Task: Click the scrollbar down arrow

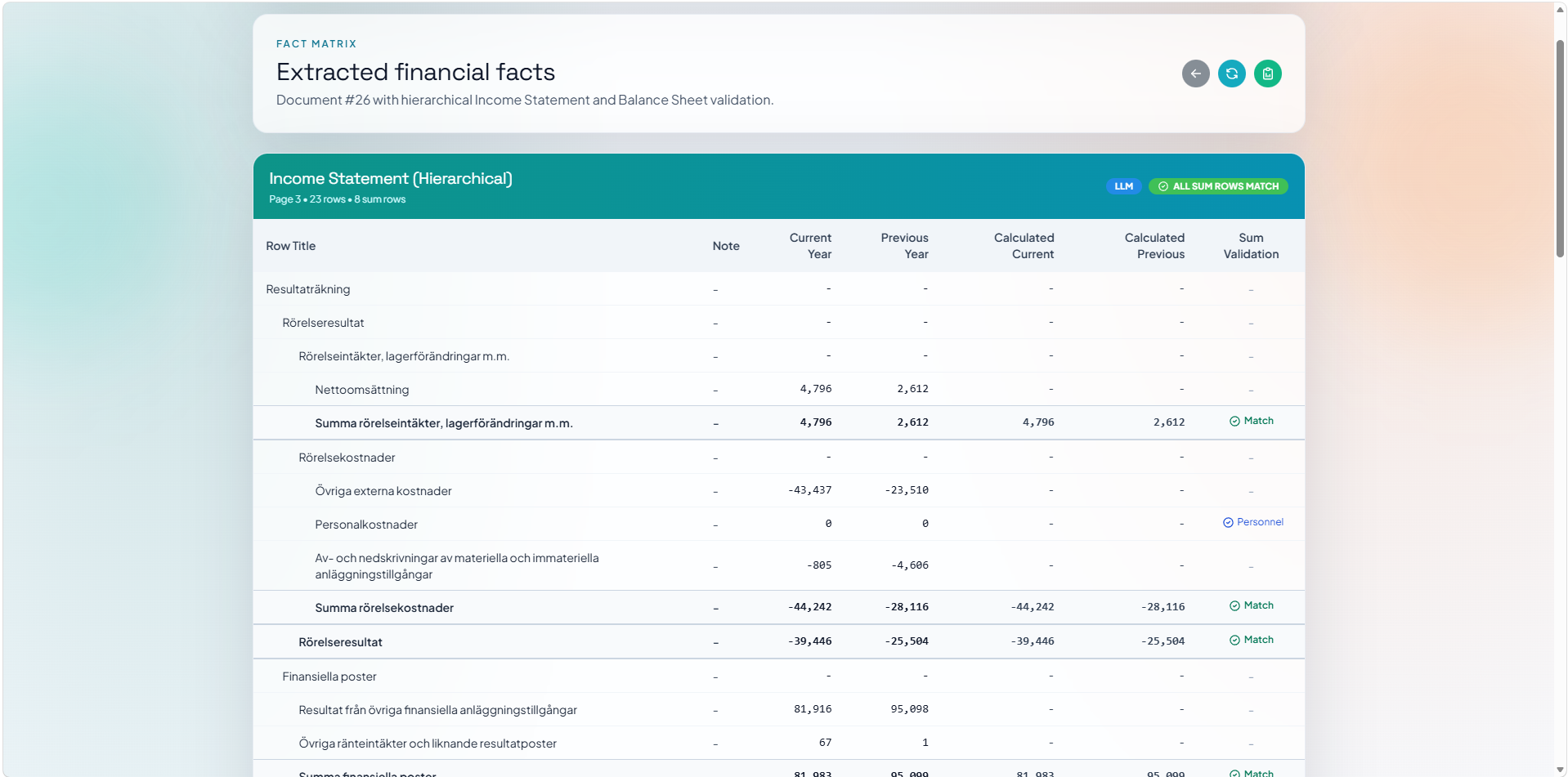Action: pyautogui.click(x=1560, y=770)
